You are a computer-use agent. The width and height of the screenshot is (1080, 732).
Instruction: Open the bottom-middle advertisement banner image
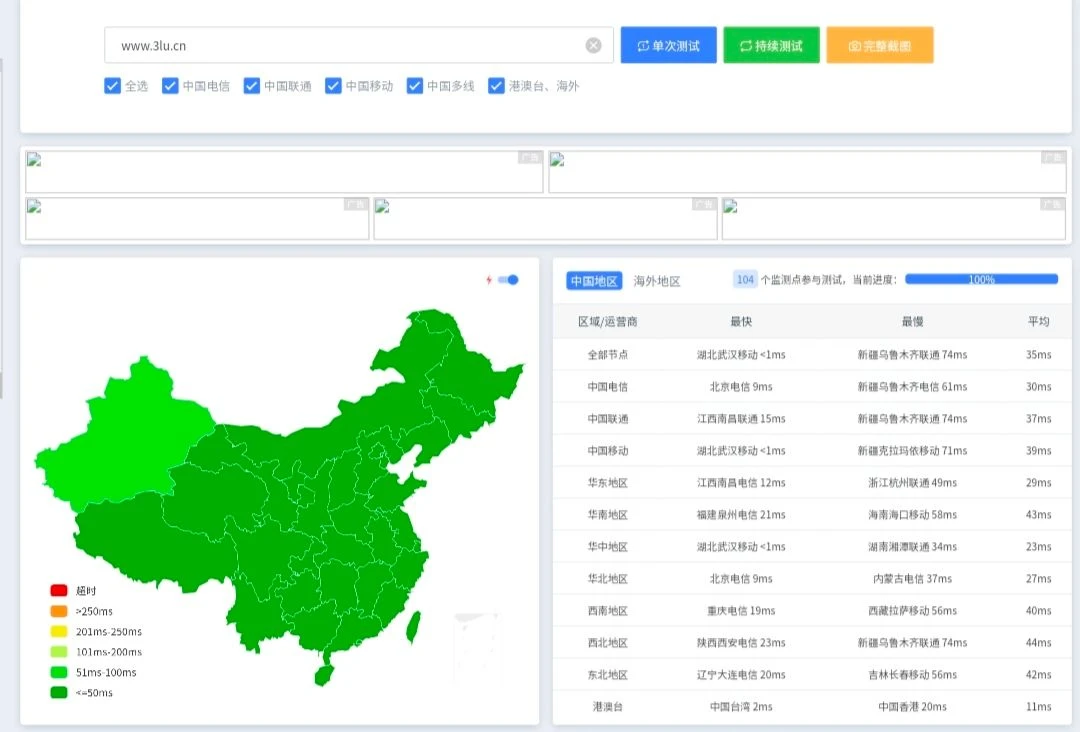[545, 218]
